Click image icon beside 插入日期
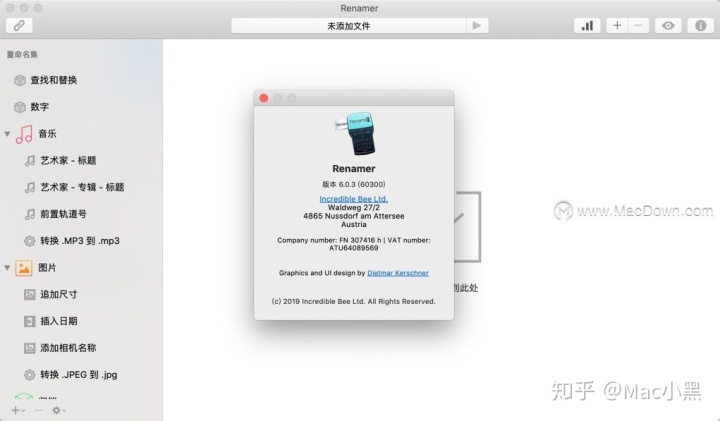This screenshot has height=421, width=720. click(x=29, y=321)
